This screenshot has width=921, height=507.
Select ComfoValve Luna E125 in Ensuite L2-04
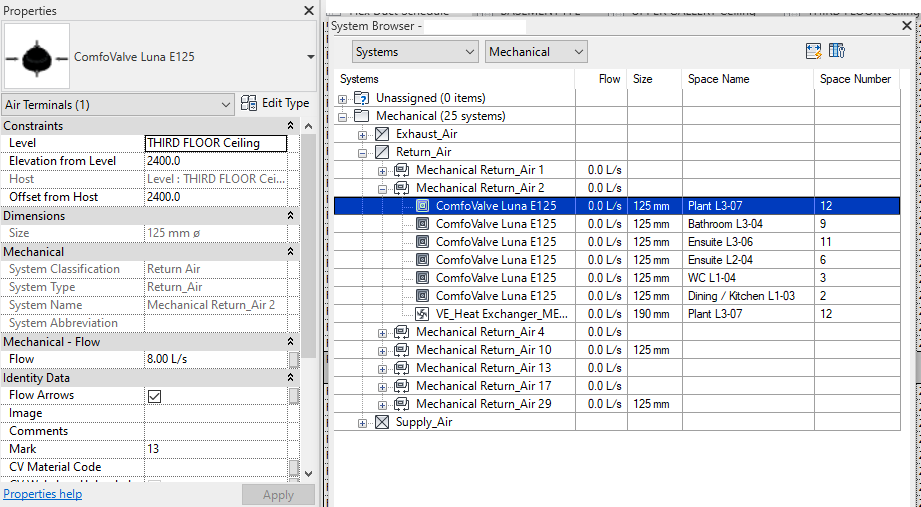coord(617,260)
